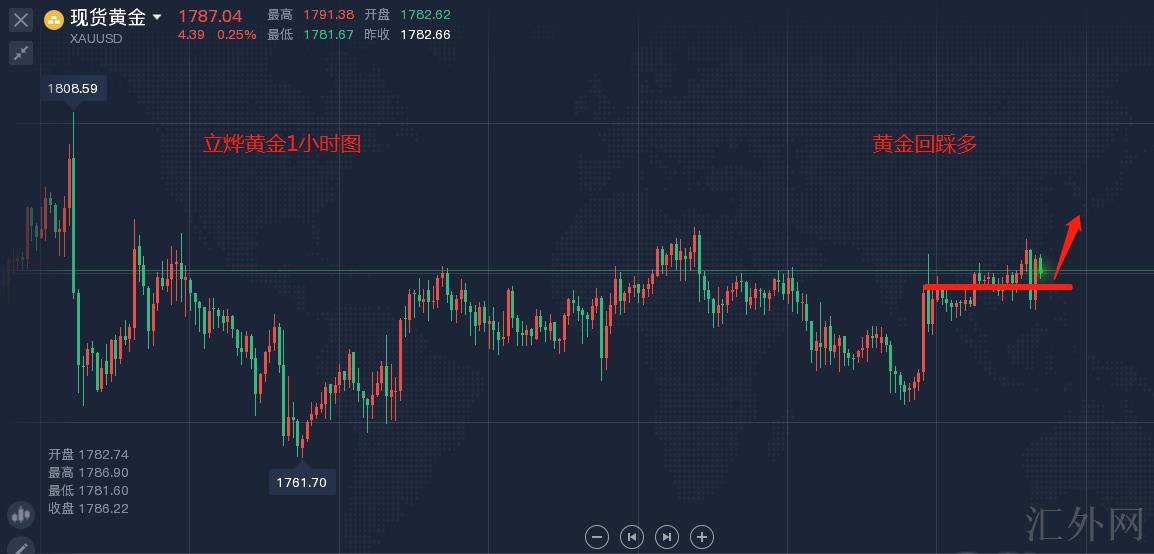
Task: Click the gold coin symbol icon
Action: (x=54, y=20)
